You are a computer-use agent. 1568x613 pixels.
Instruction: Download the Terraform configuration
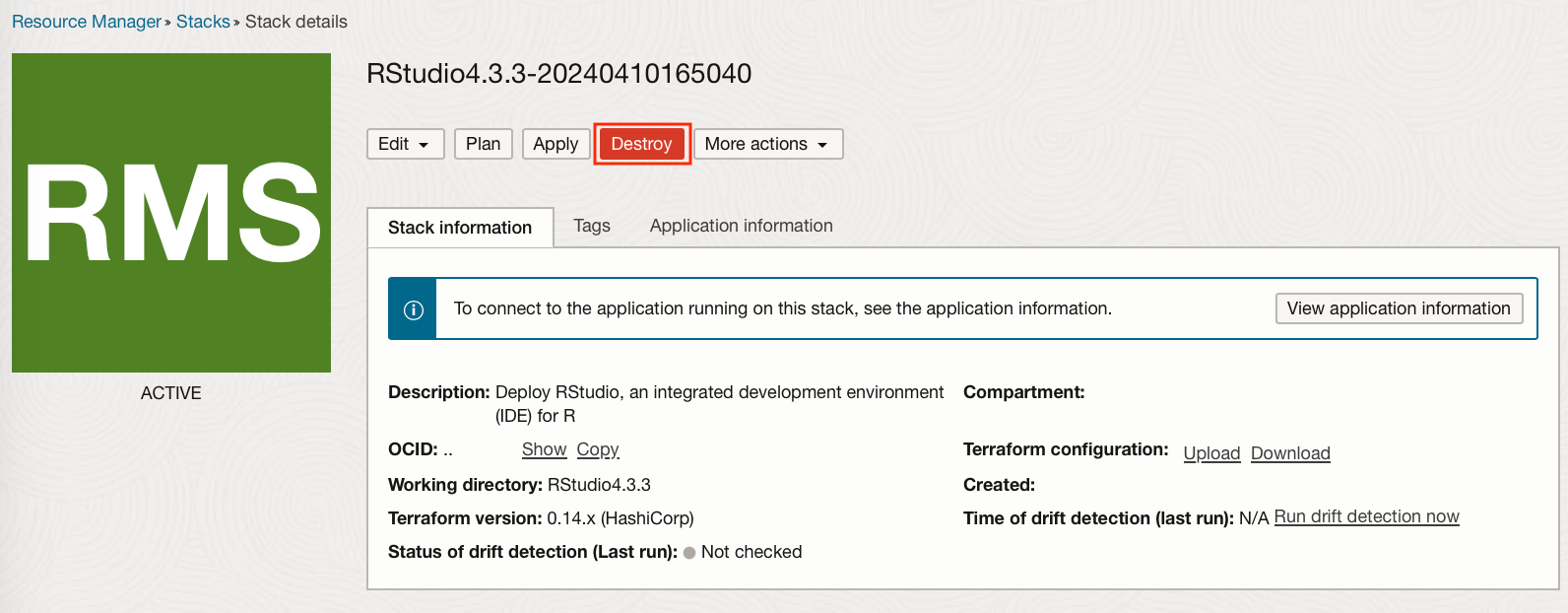click(x=1290, y=453)
